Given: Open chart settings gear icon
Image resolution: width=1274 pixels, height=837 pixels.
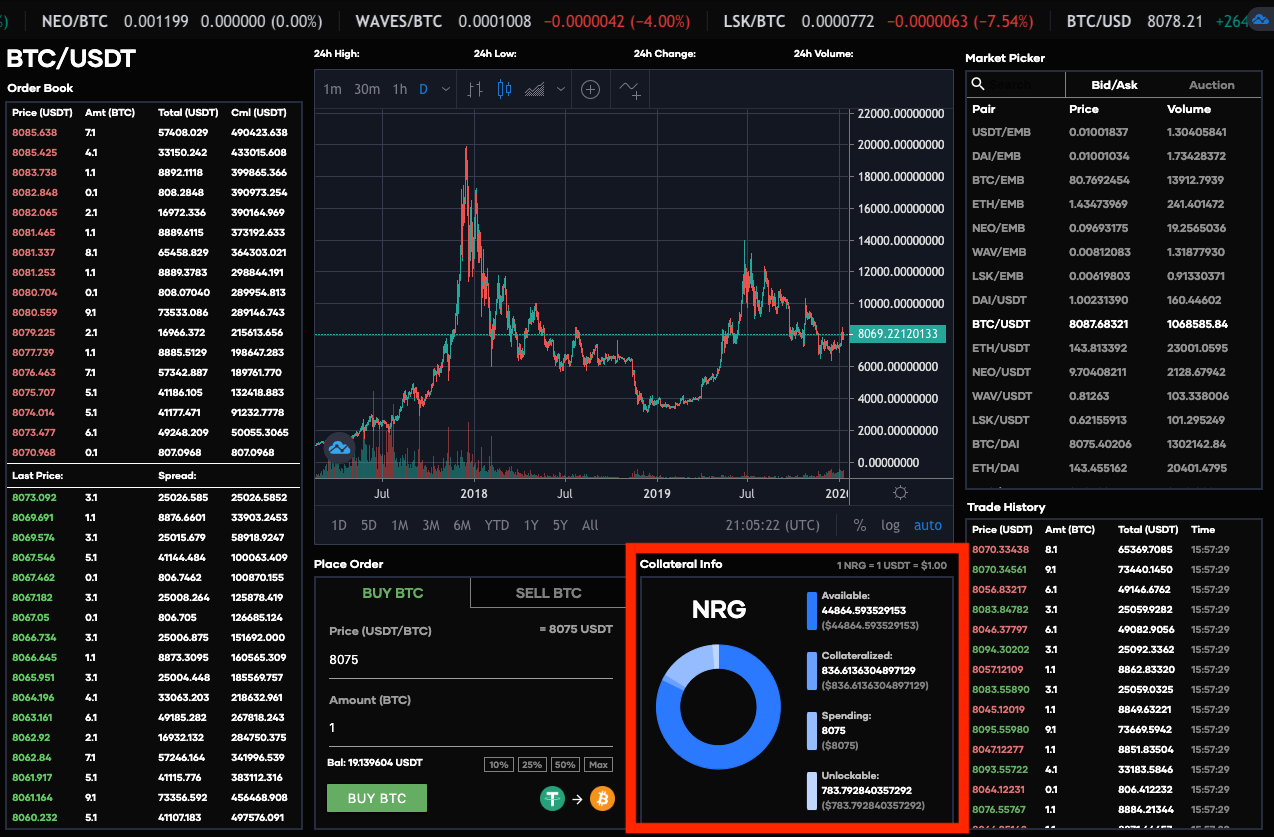Looking at the screenshot, I should tap(900, 492).
